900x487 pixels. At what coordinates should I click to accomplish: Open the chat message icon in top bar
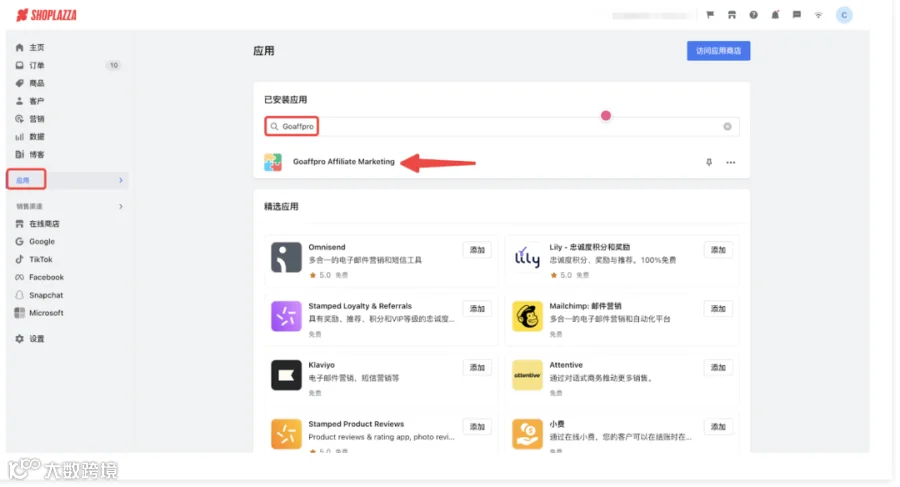click(x=797, y=15)
